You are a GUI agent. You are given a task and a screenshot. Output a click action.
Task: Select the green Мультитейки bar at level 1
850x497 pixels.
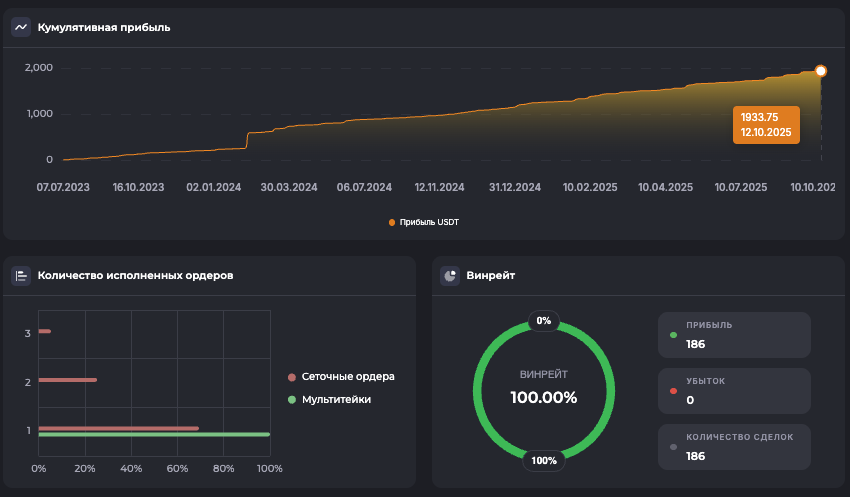point(154,435)
